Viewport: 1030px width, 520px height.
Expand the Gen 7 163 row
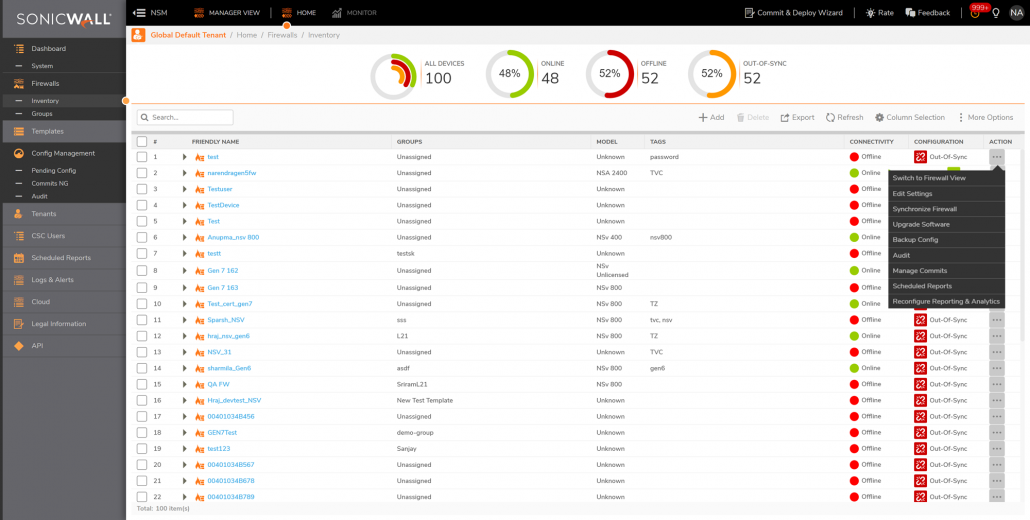185,288
